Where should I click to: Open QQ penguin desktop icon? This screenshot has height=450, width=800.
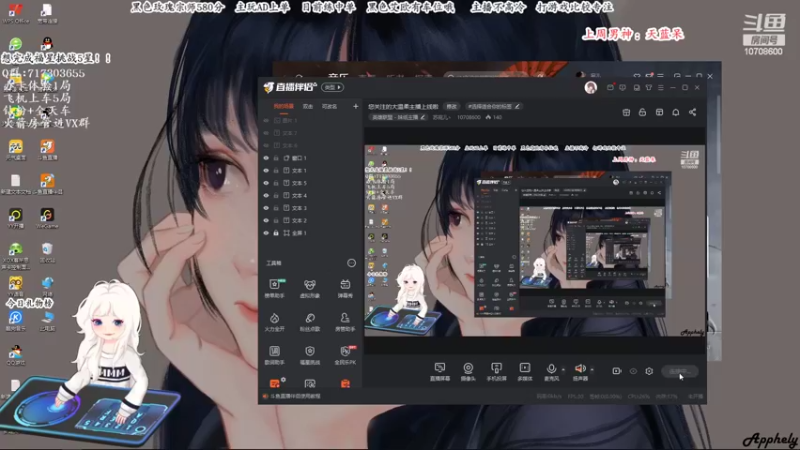47,43
